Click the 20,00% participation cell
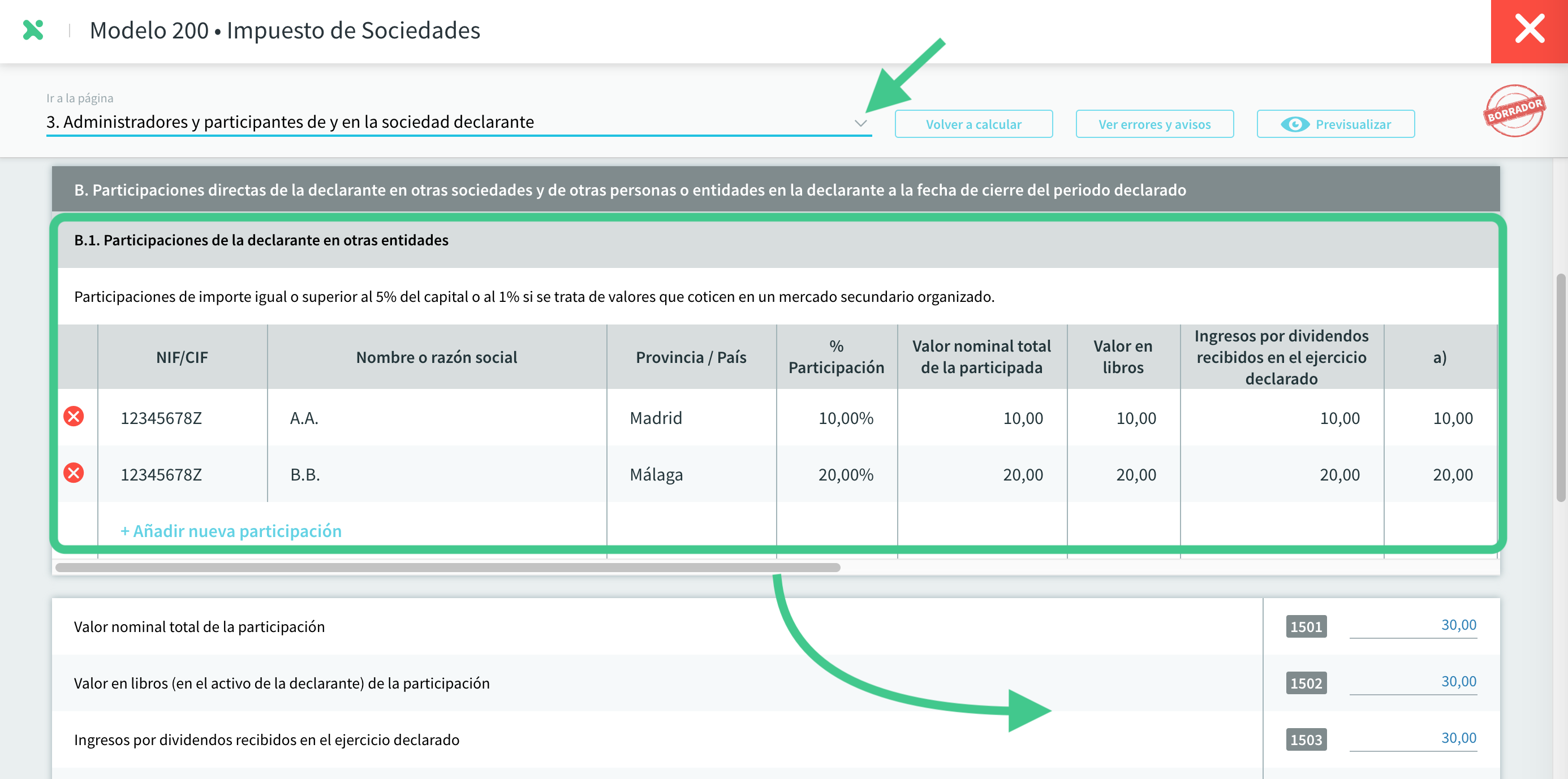The width and height of the screenshot is (1568, 779). coord(837,474)
